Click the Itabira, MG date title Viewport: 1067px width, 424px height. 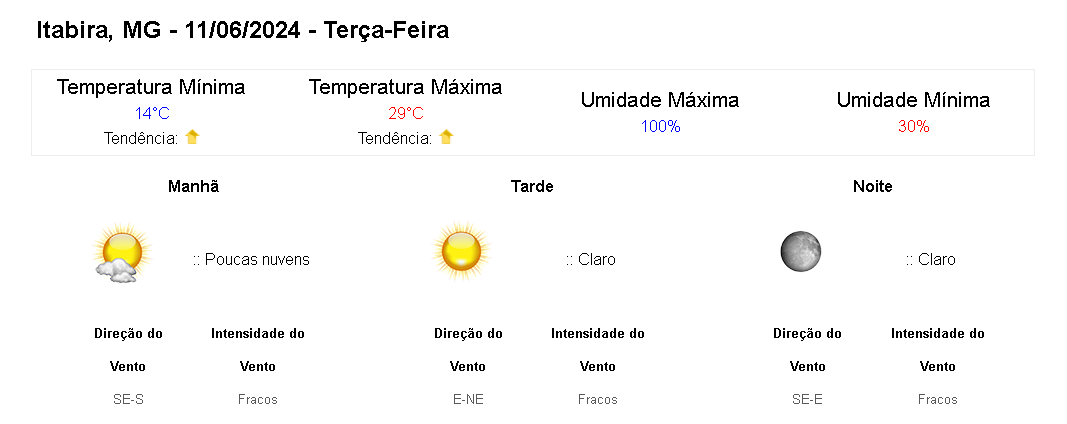tap(243, 31)
